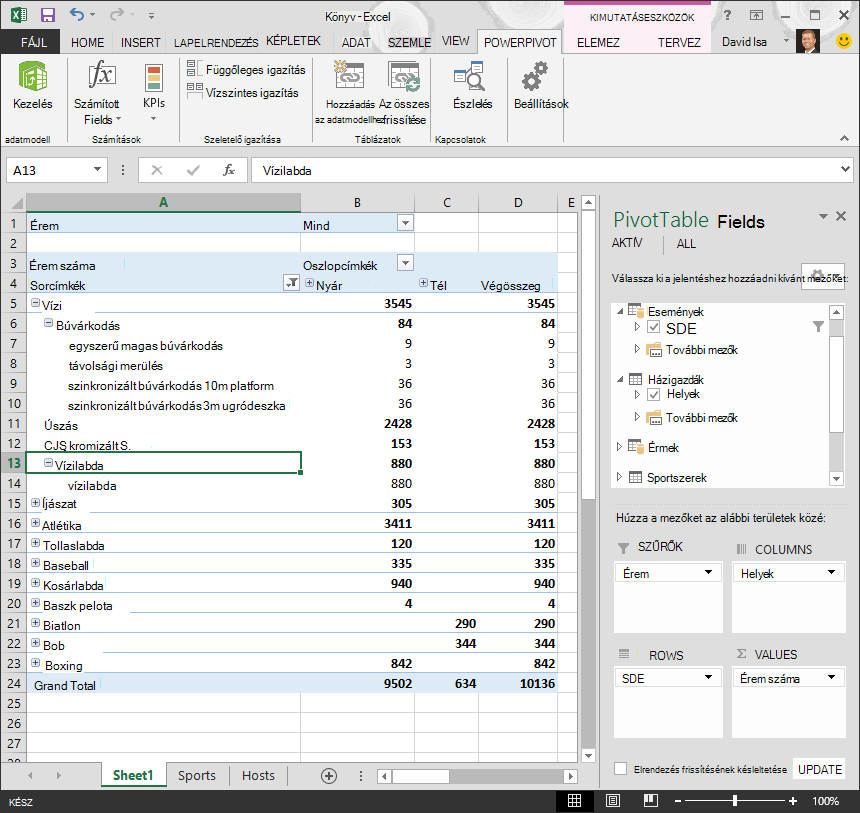Switch to Page Break Preview in status bar

[651, 801]
